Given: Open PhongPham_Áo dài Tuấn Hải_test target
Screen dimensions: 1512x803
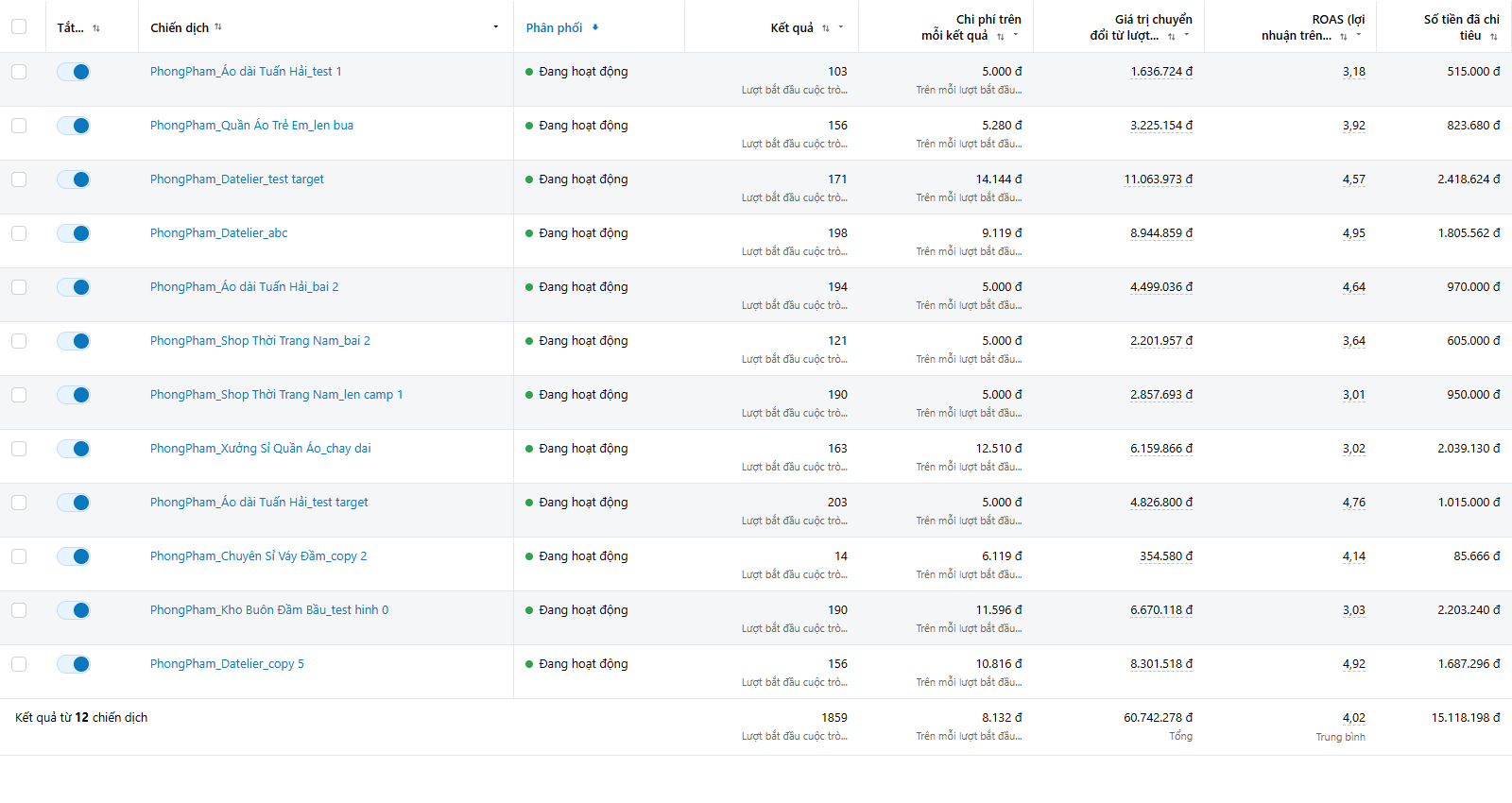Looking at the screenshot, I should click(259, 503).
